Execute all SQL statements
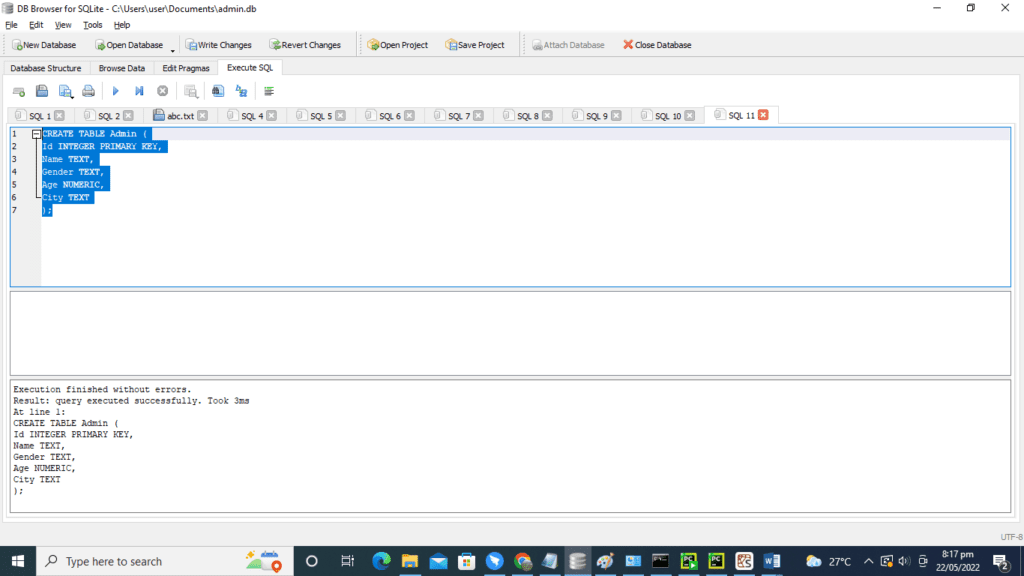Viewport: 1024px width, 576px height. pyautogui.click(x=115, y=90)
